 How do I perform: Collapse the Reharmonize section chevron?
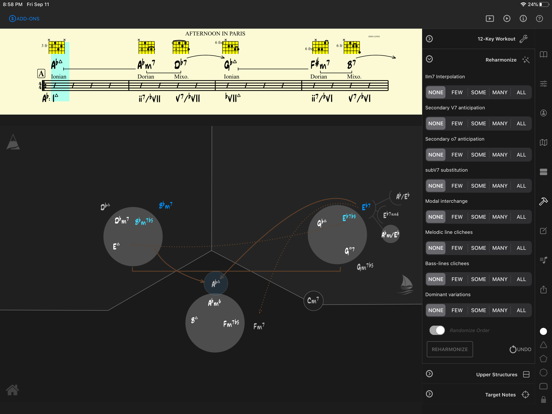click(429, 59)
